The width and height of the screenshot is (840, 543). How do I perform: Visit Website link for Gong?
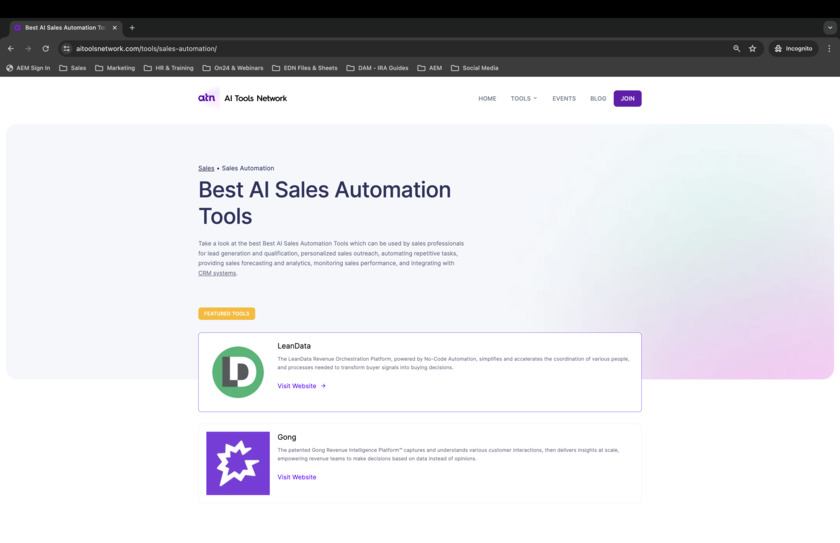click(x=297, y=477)
